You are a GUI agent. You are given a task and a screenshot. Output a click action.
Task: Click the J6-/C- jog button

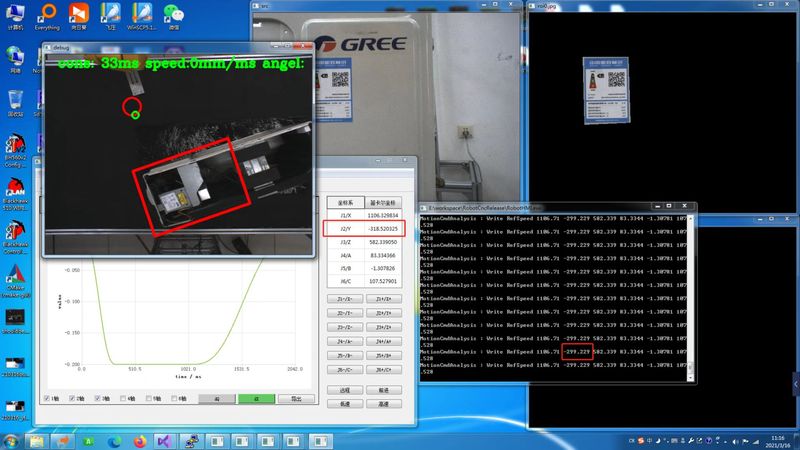tap(345, 369)
